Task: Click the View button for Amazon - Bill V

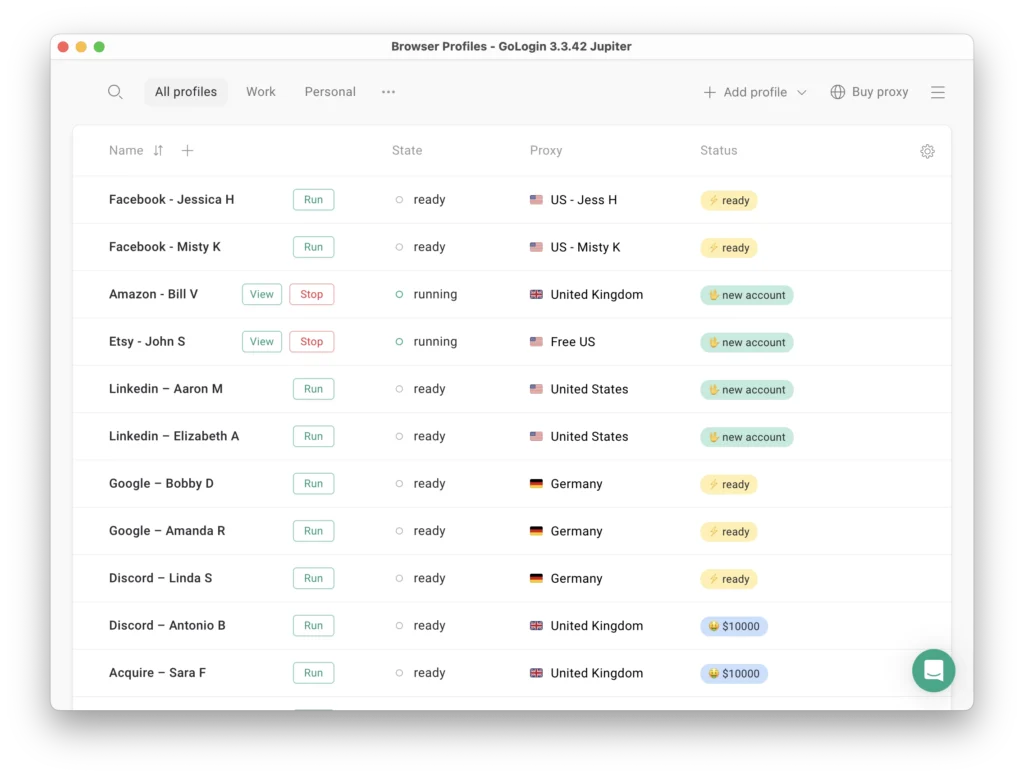Action: [x=261, y=294]
